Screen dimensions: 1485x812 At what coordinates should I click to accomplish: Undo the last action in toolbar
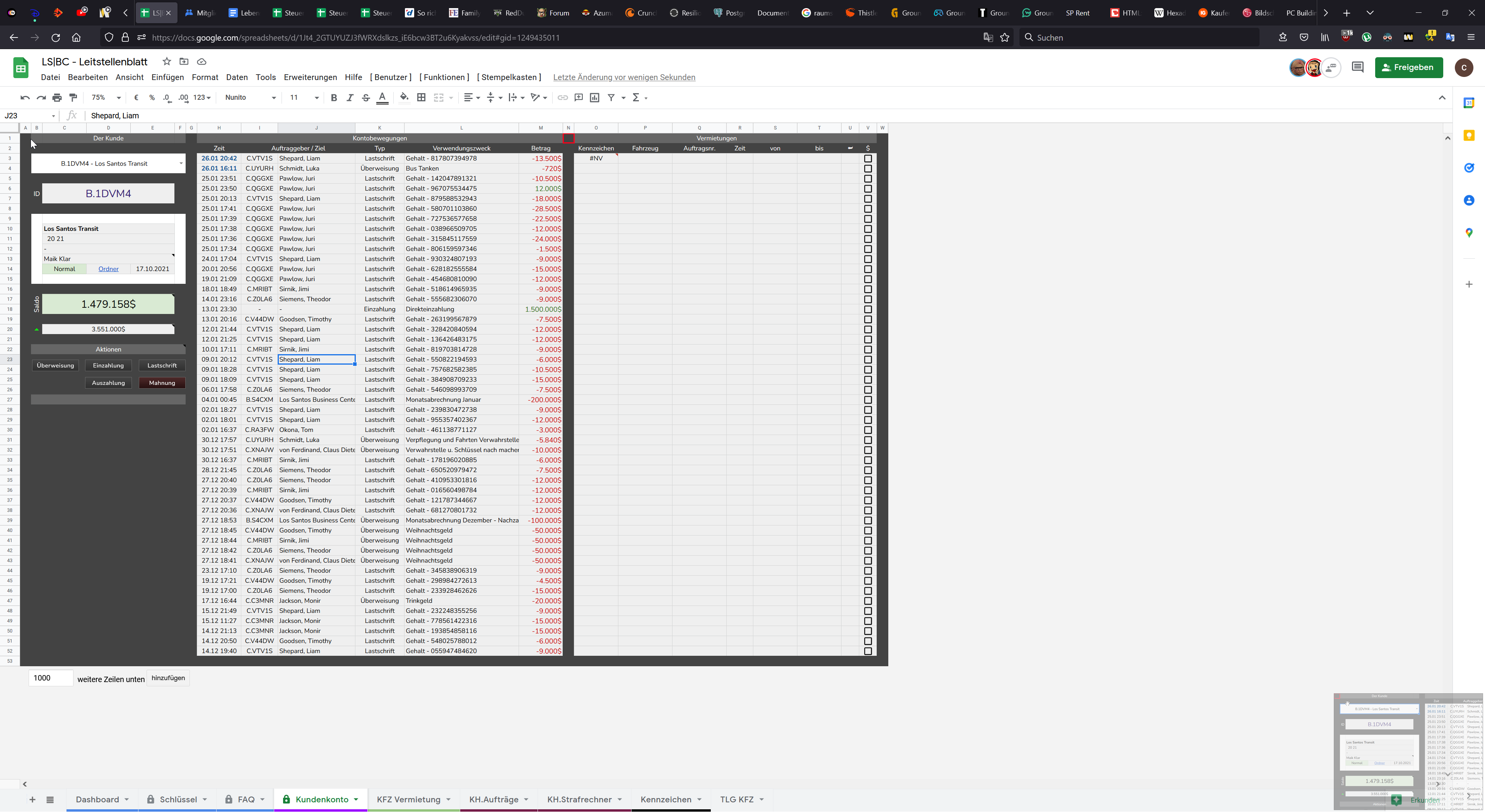point(25,97)
